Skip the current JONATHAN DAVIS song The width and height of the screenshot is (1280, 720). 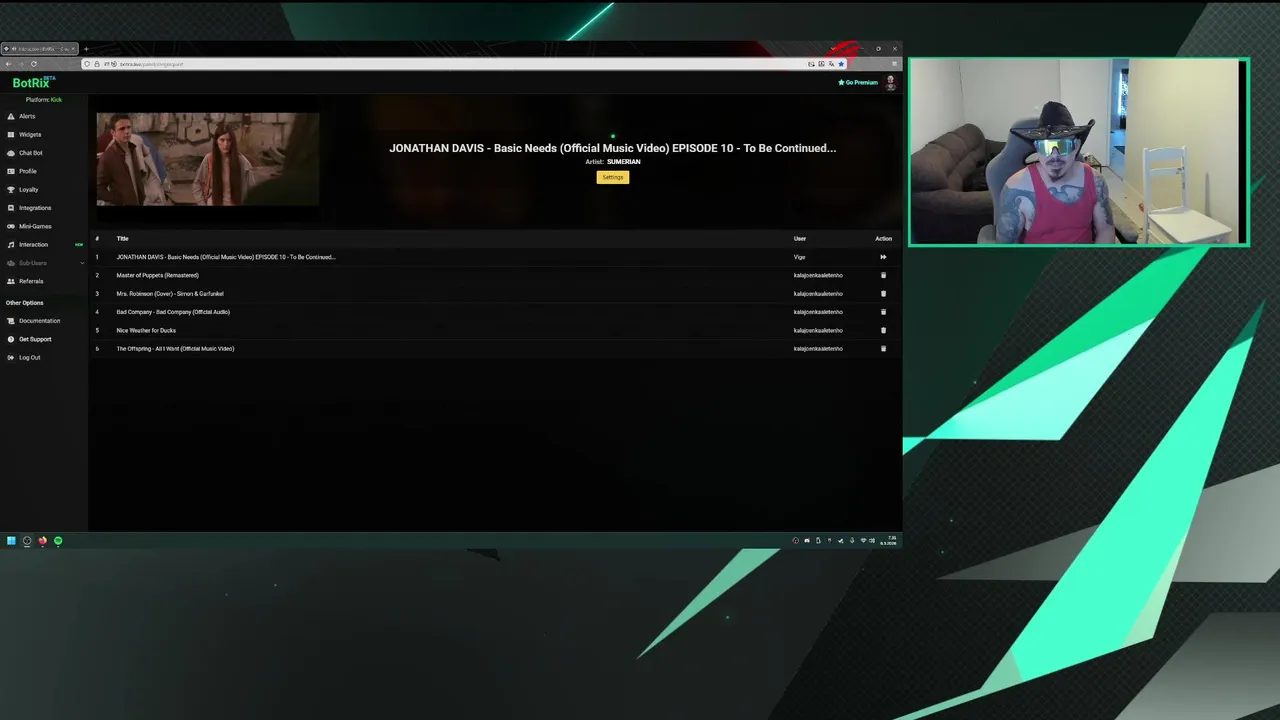[x=883, y=257]
